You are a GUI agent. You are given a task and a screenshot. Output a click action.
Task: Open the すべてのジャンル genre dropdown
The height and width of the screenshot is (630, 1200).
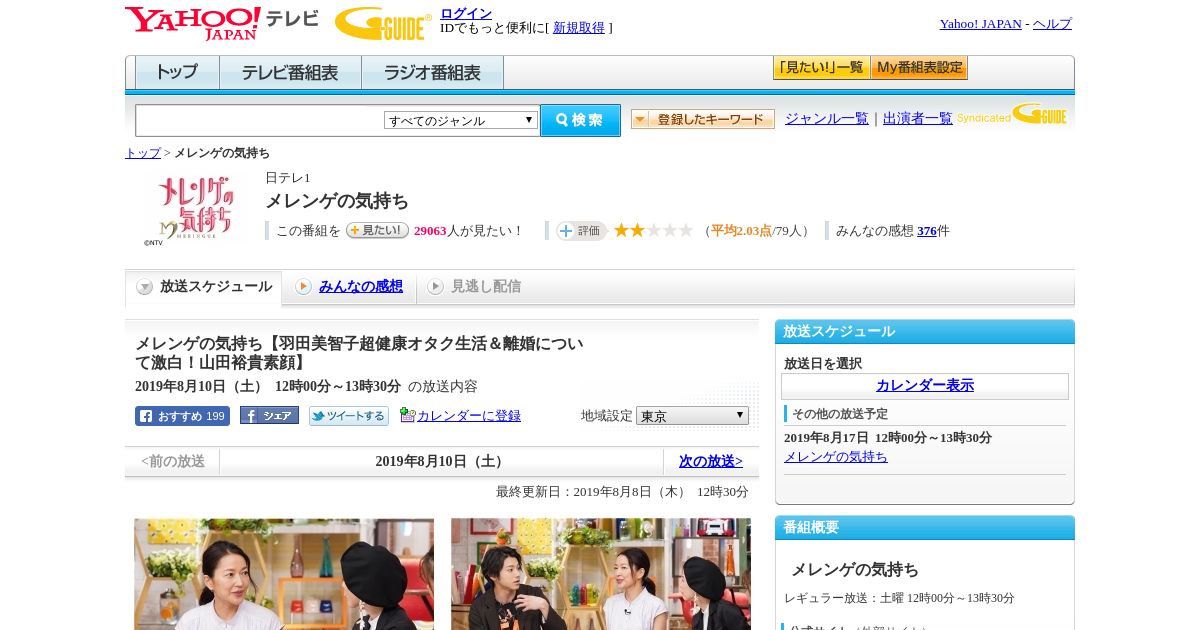[461, 120]
